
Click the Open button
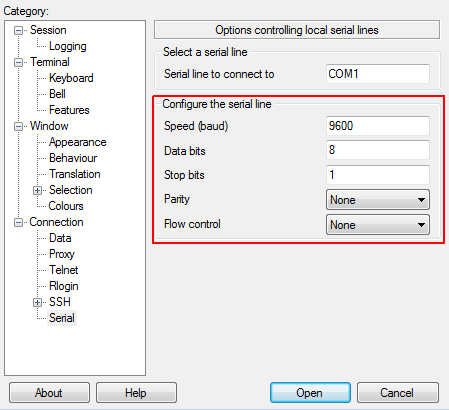point(310,393)
